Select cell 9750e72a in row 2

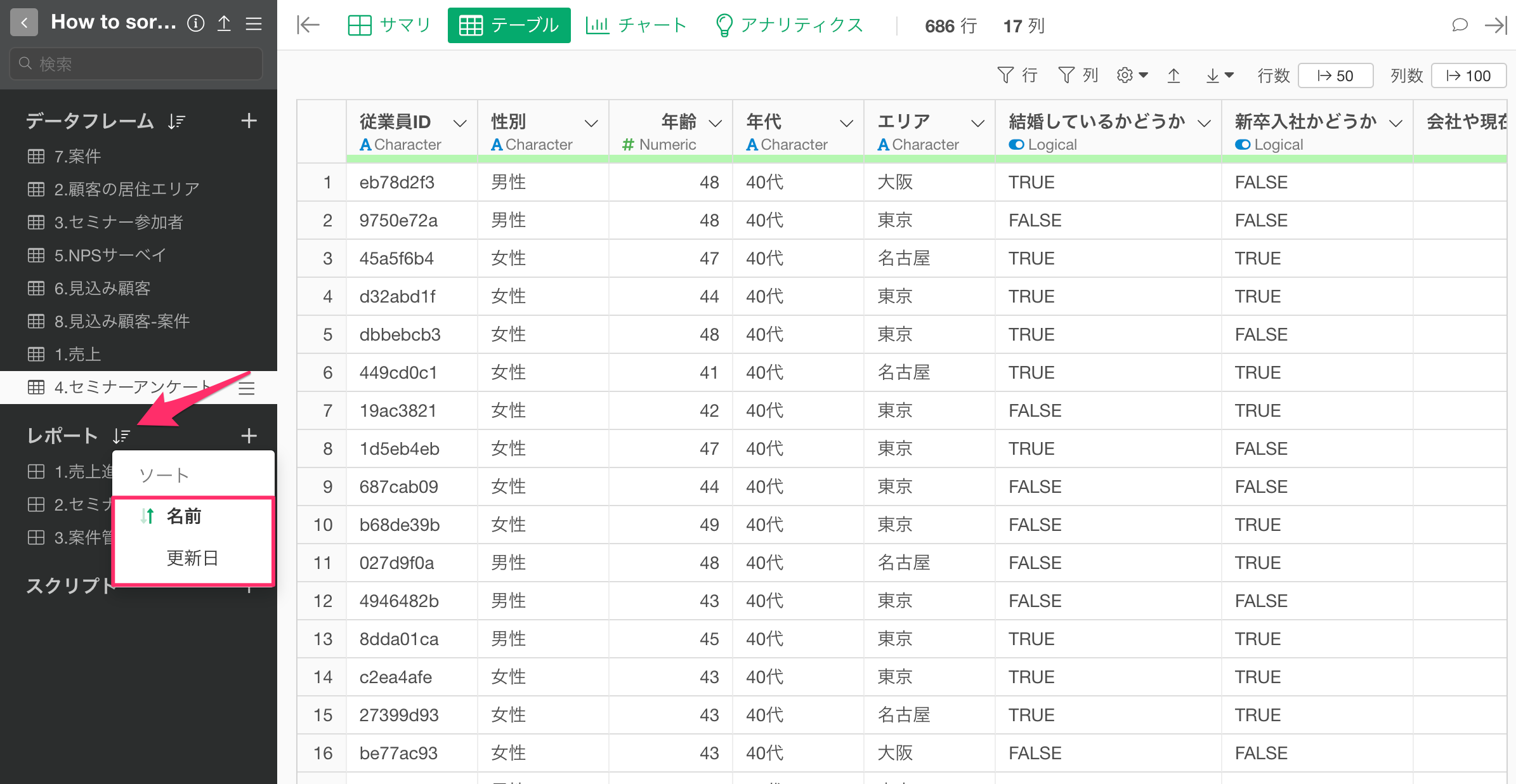412,221
